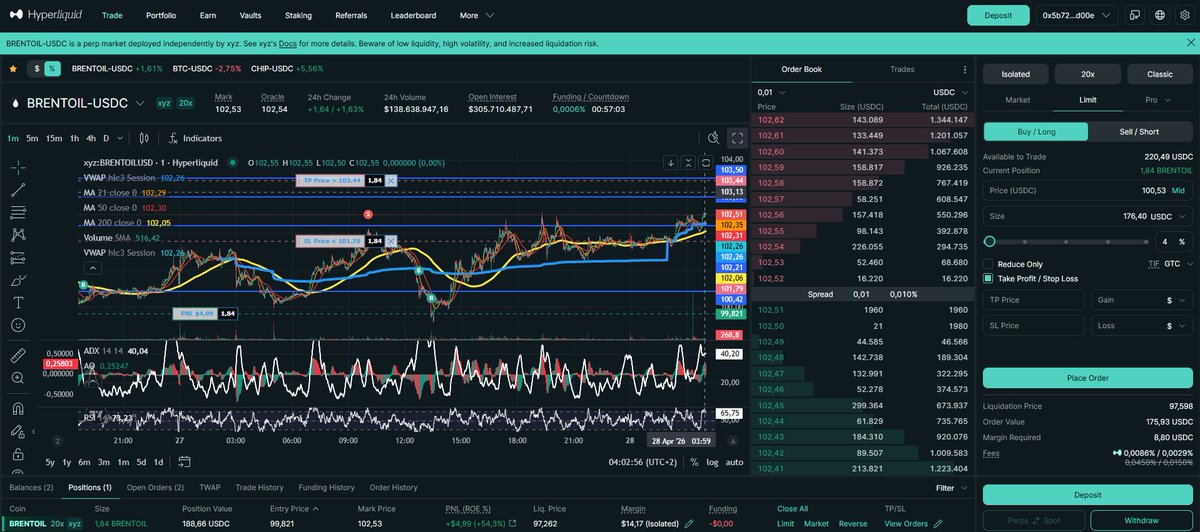The height and width of the screenshot is (532, 1200).
Task: Select Sell / Short side
Action: [x=1138, y=131]
